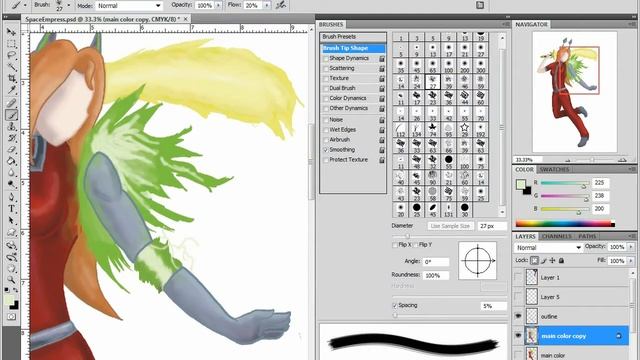Switch to the Swatches tab
The height and width of the screenshot is (360, 640).
pos(554,169)
